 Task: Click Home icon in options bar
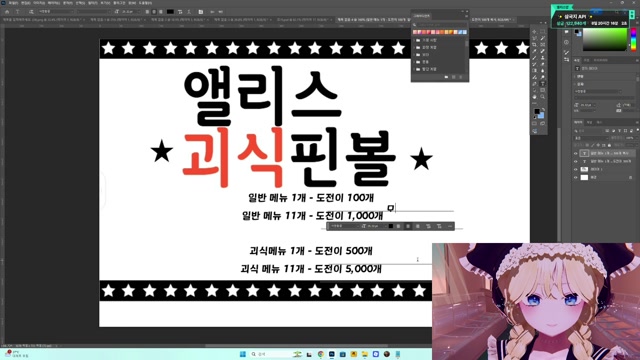(x=7, y=12)
